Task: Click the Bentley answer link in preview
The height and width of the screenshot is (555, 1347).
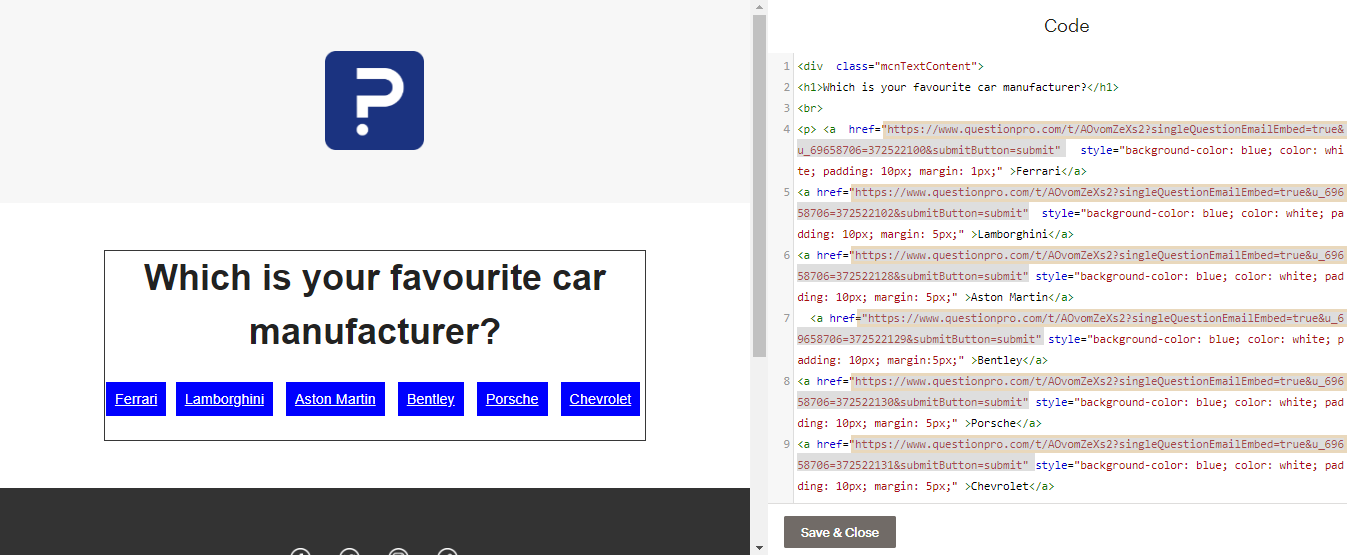Action: (430, 399)
